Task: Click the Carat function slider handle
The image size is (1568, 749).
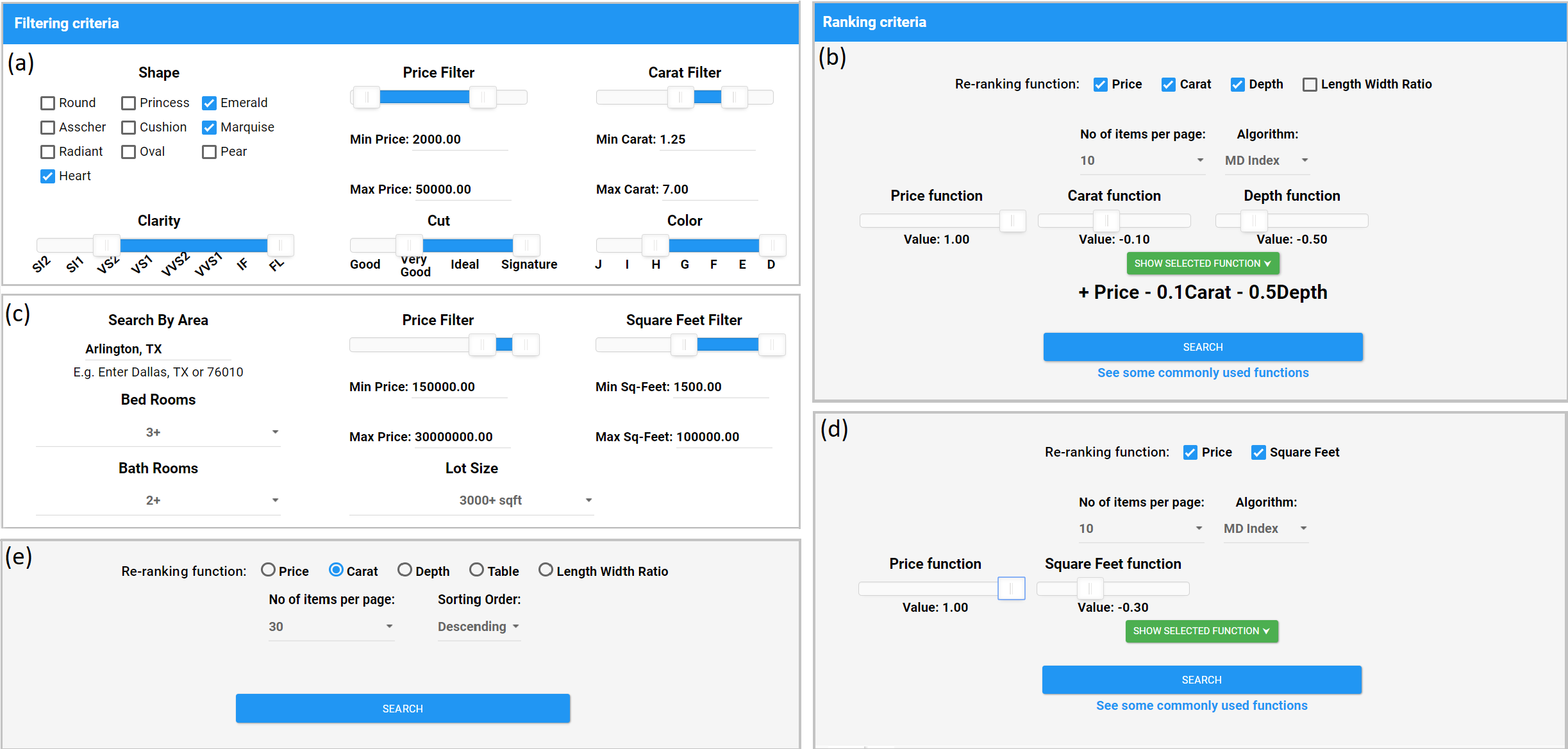Action: coord(1106,221)
